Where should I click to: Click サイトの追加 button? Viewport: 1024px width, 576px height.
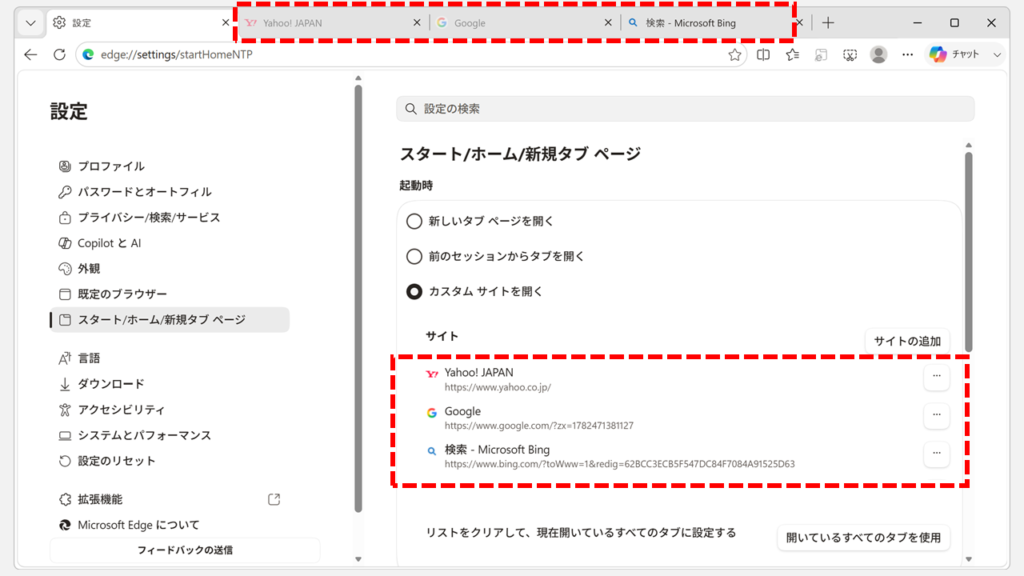click(907, 341)
